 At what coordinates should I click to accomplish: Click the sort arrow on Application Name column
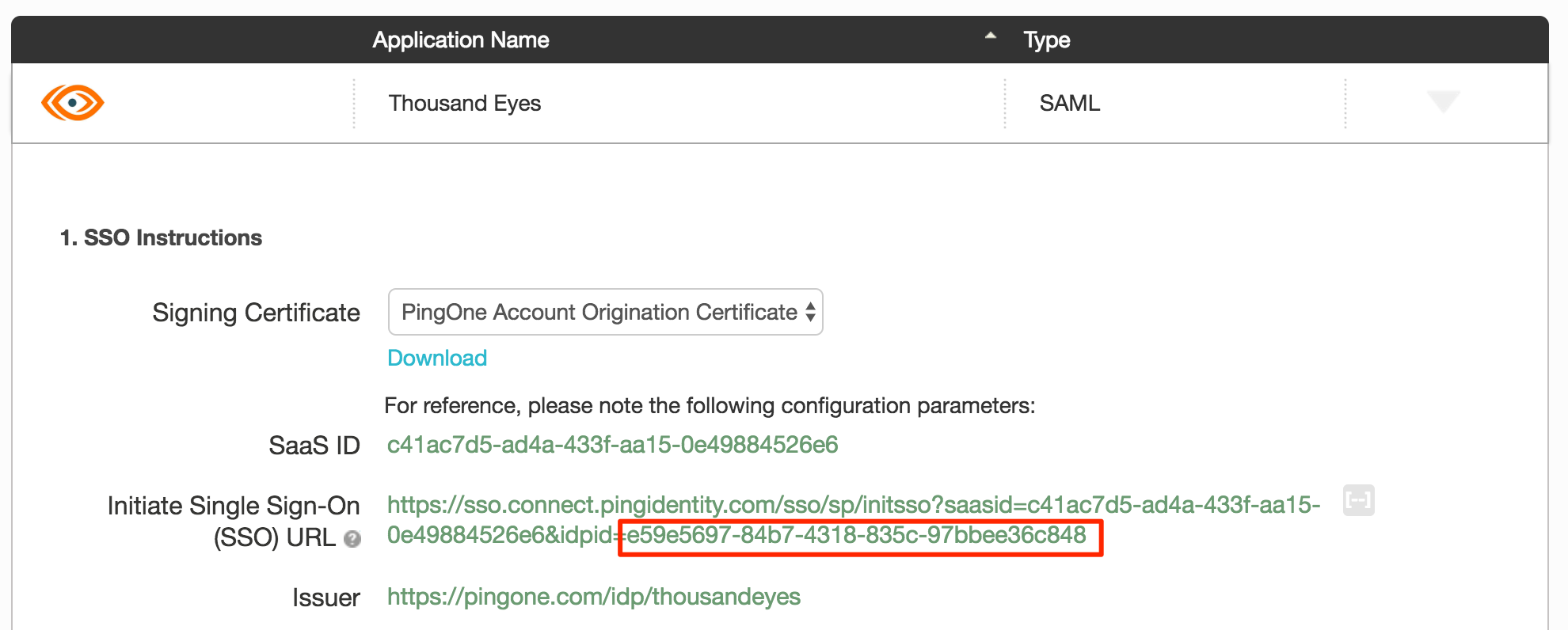coord(990,36)
